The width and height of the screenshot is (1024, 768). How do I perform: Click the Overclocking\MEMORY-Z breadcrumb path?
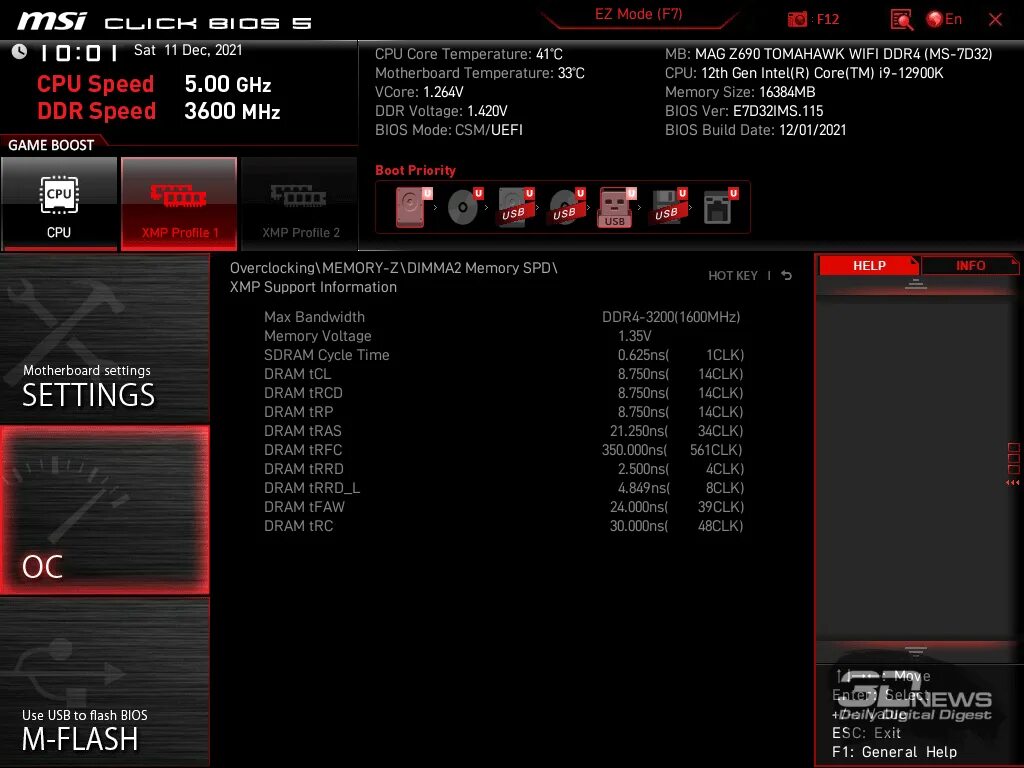tap(393, 268)
